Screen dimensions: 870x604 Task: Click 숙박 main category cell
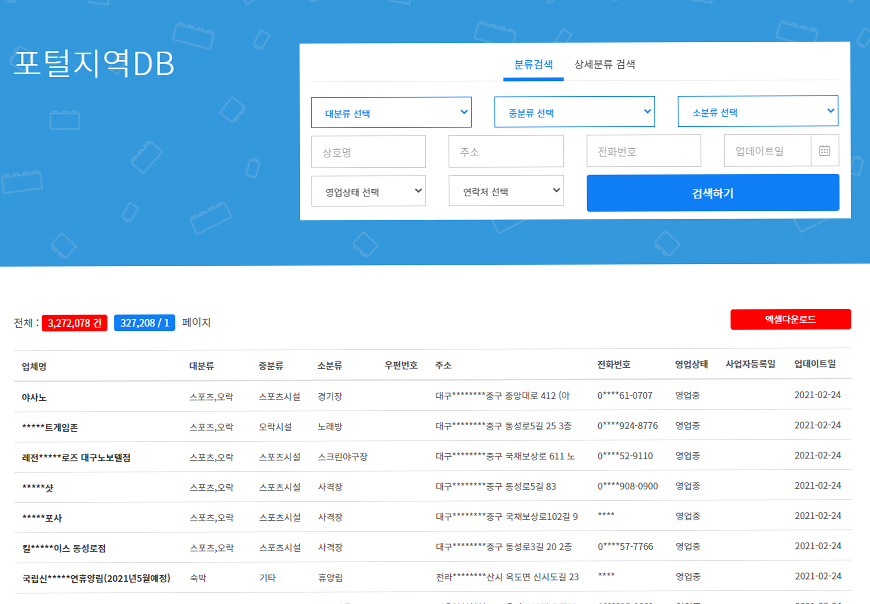tap(198, 577)
